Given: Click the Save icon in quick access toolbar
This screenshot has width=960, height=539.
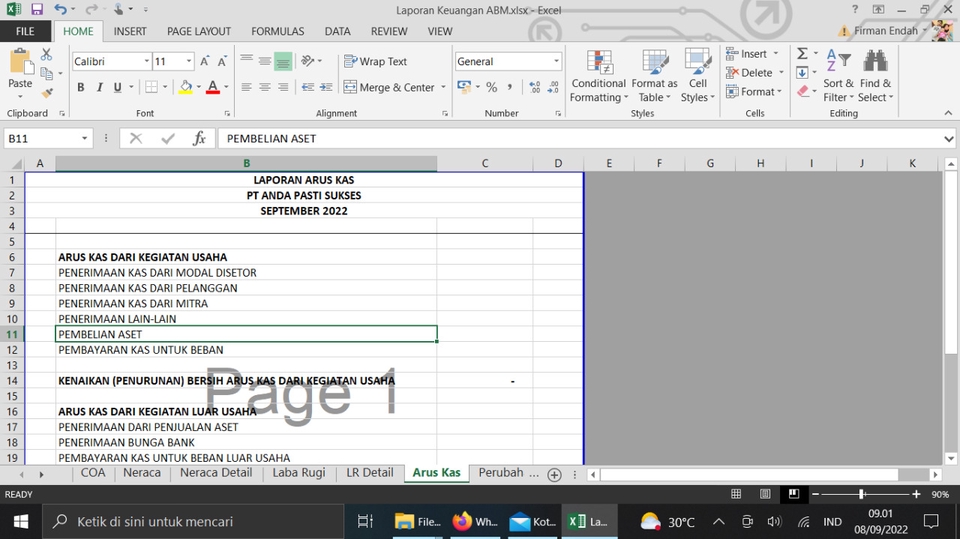Looking at the screenshot, I should pyautogui.click(x=37, y=10).
